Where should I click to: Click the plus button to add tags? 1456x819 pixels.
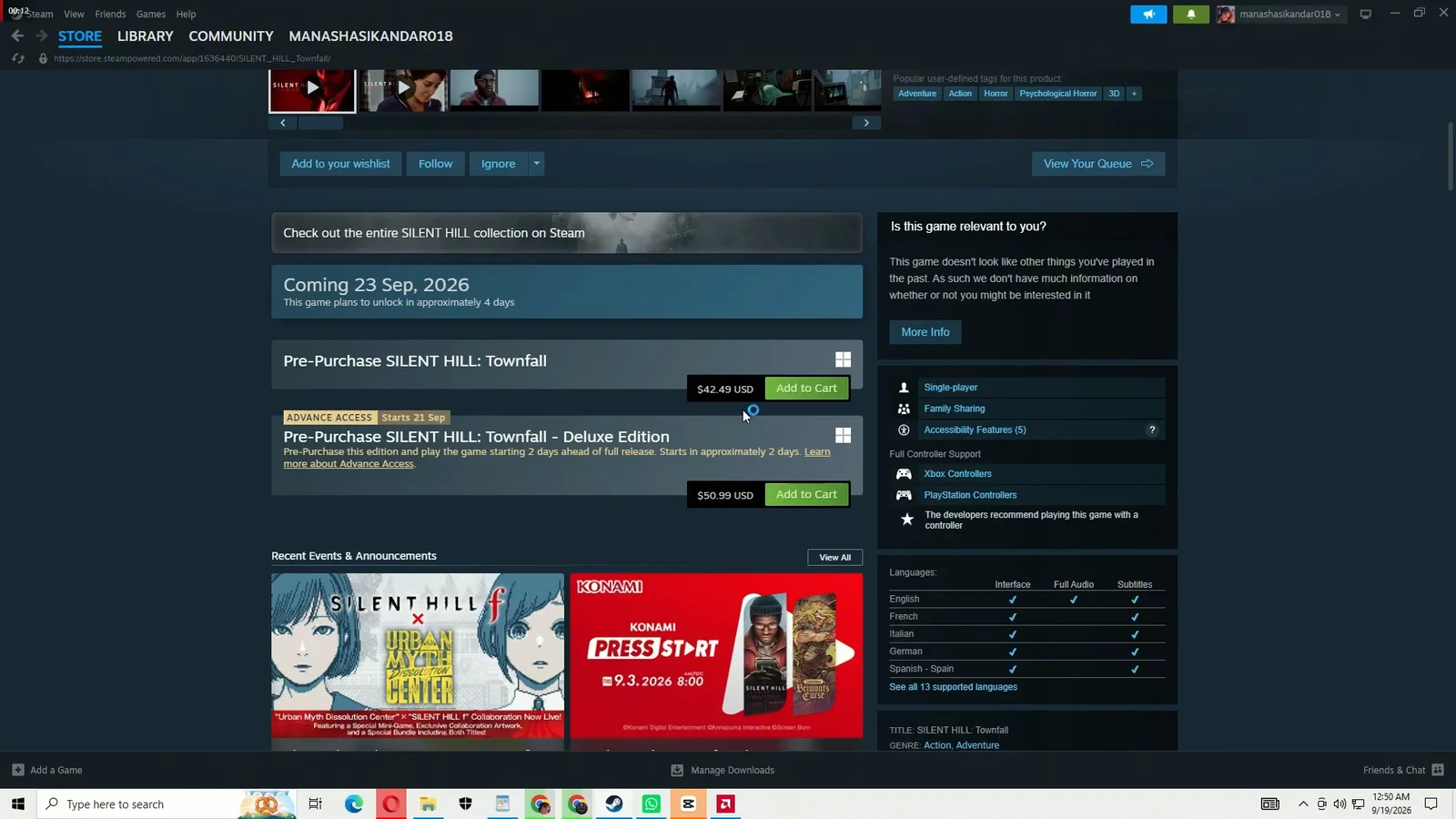[x=1134, y=94]
